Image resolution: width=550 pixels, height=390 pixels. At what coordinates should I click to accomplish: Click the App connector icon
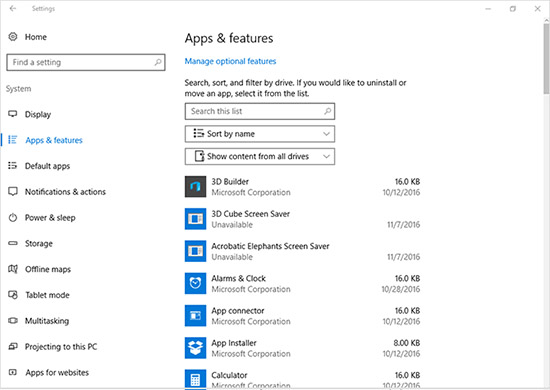(x=195, y=316)
